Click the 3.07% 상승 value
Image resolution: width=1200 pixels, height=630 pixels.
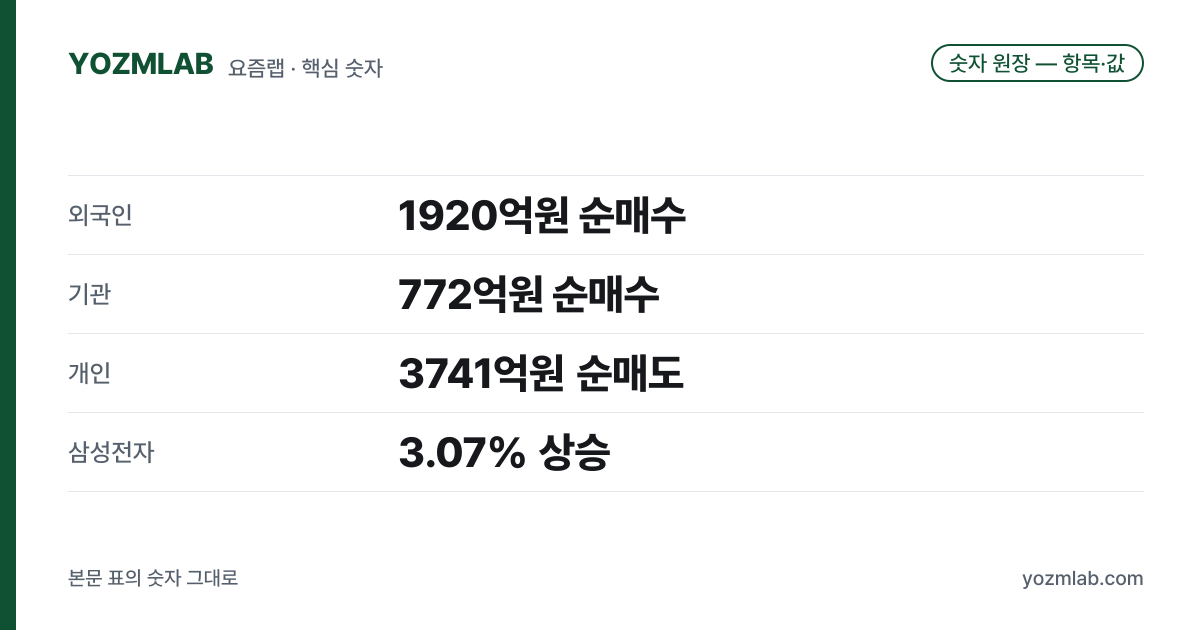click(x=504, y=452)
